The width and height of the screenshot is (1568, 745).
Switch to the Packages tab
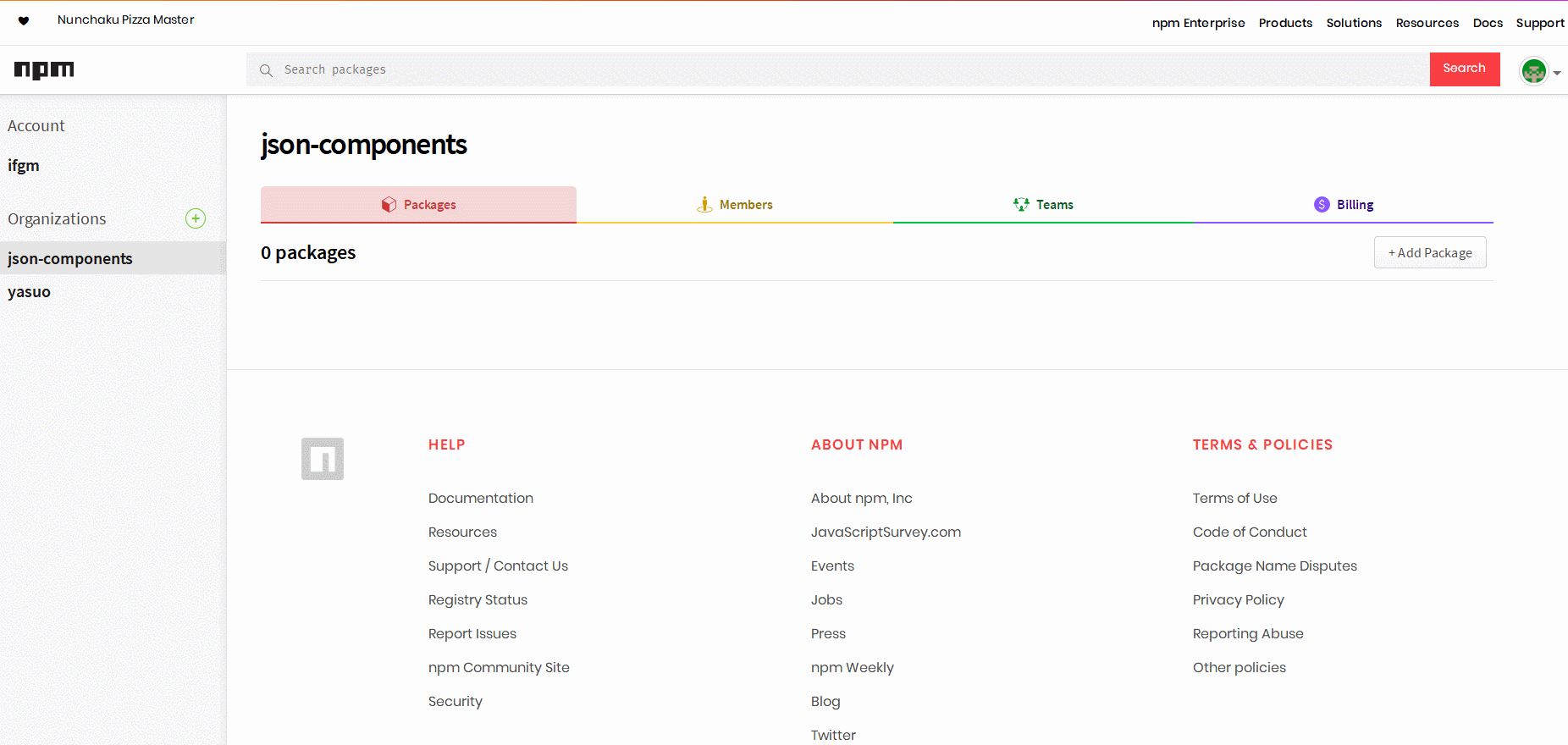pyautogui.click(x=418, y=205)
